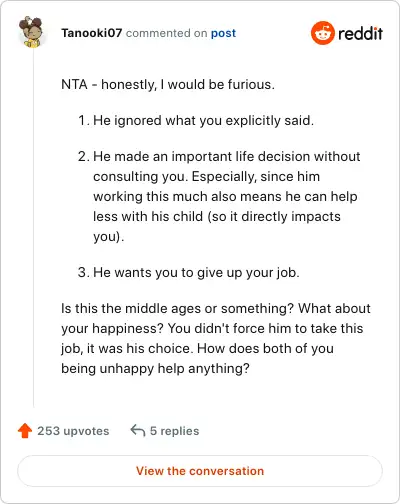Follow the blue "post" link

point(223,33)
